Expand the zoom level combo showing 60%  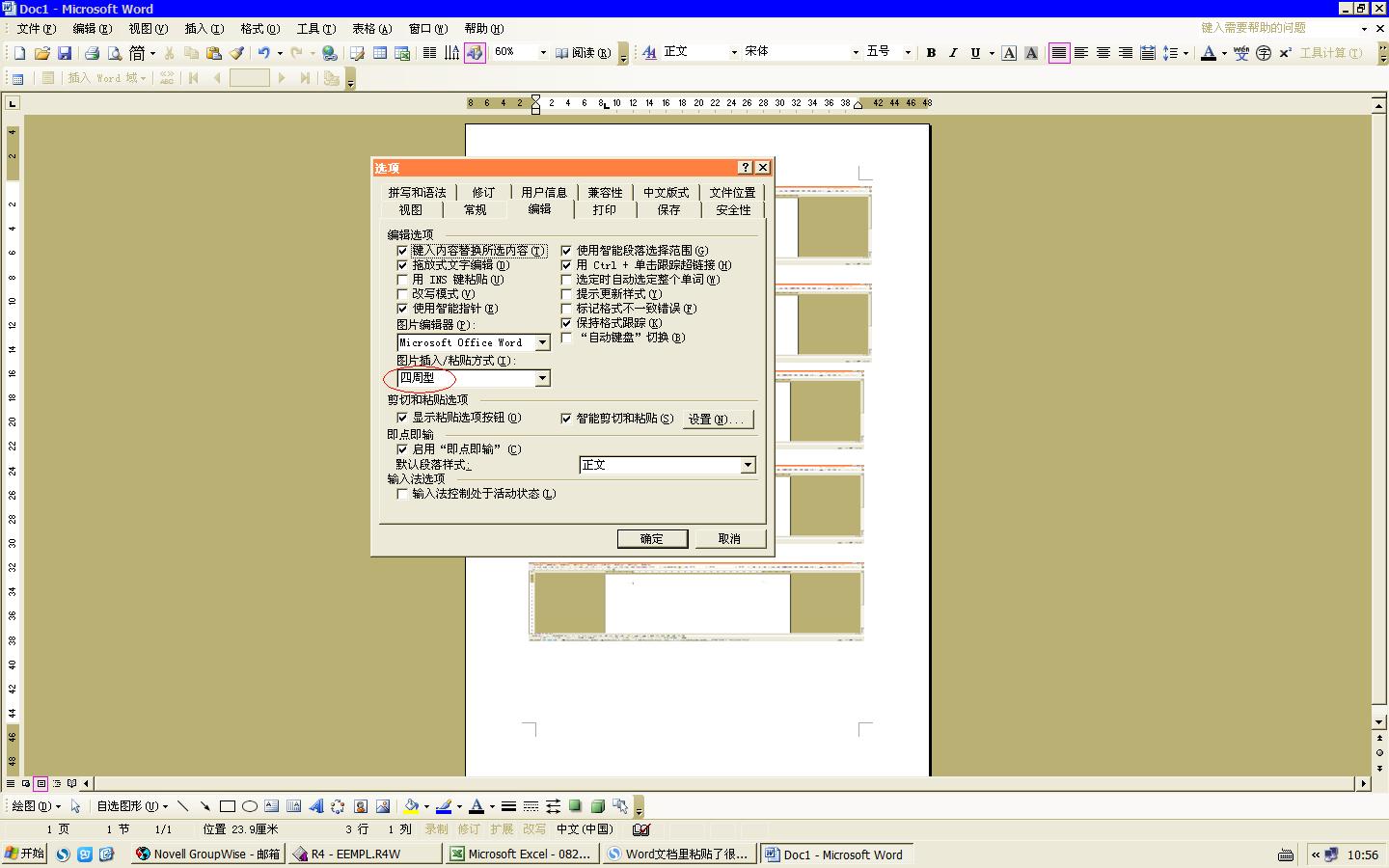[543, 53]
